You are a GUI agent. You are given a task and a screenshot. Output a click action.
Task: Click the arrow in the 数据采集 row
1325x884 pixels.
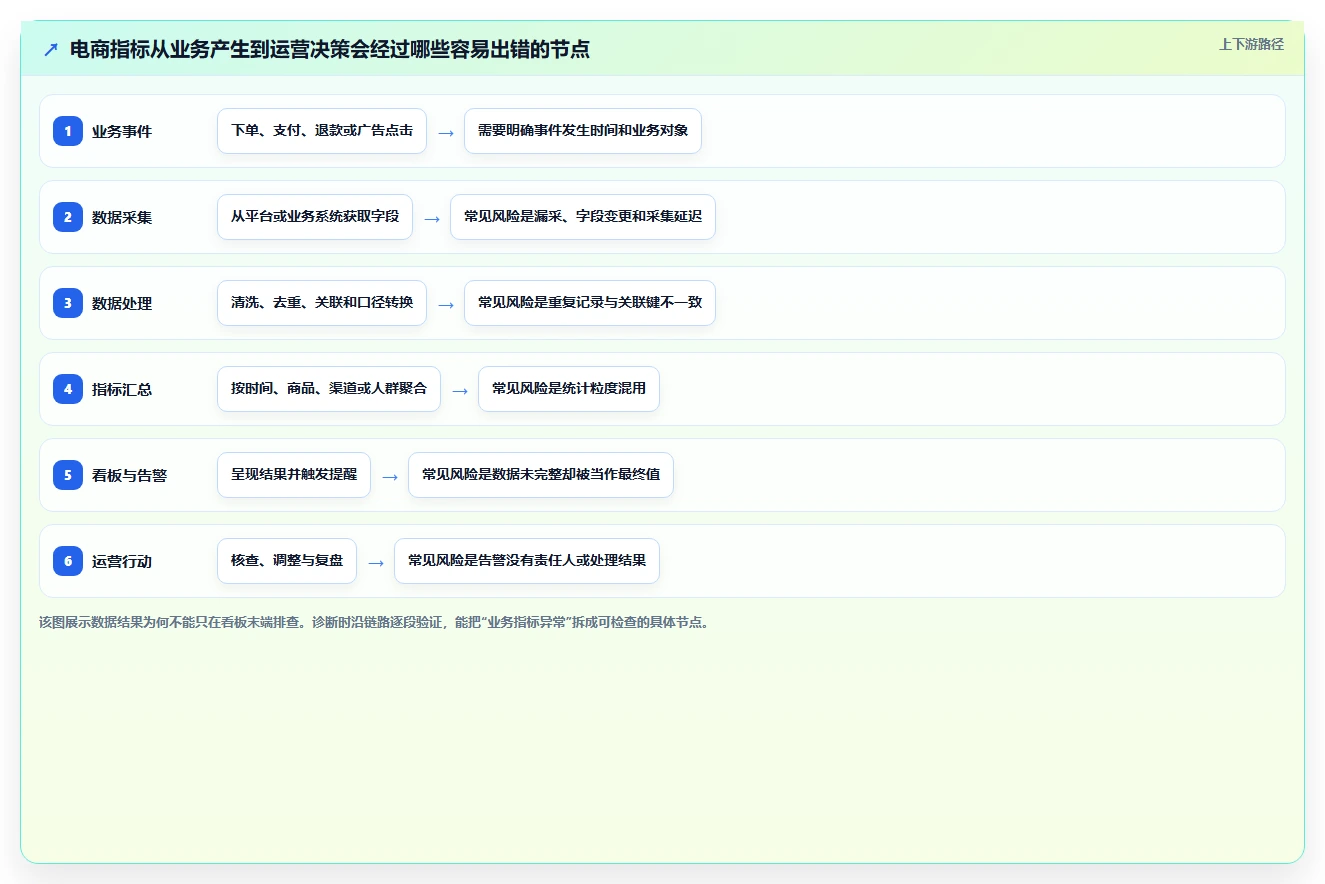point(432,218)
